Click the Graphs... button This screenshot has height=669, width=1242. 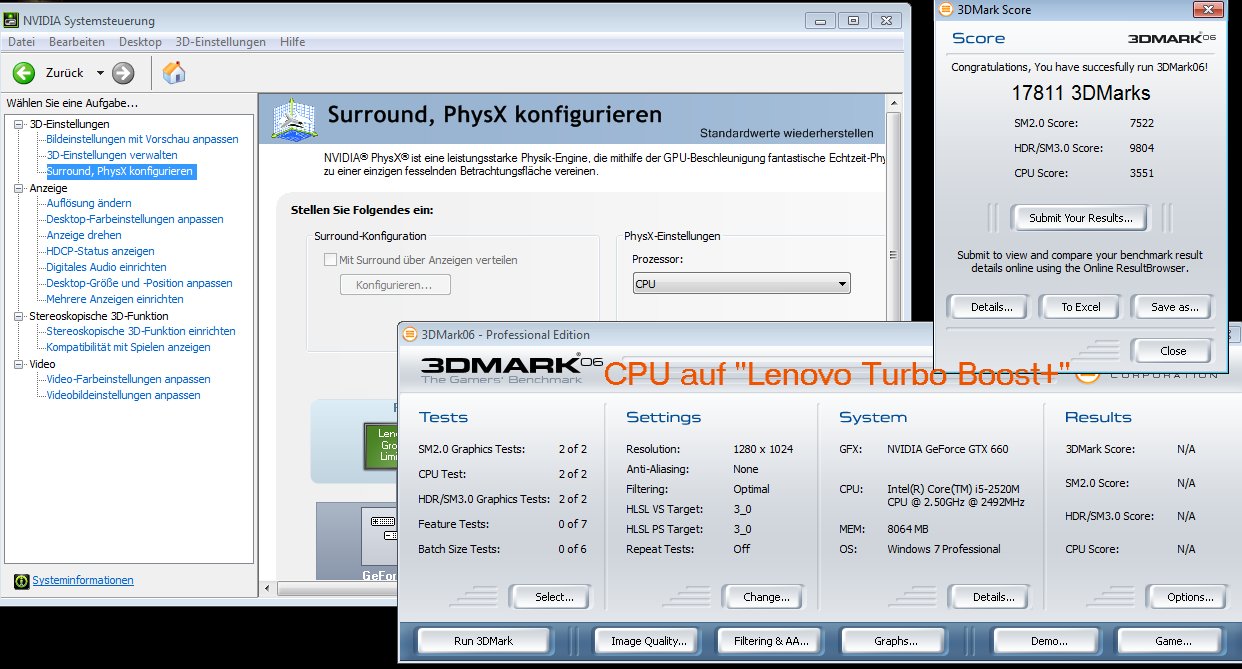tap(894, 641)
